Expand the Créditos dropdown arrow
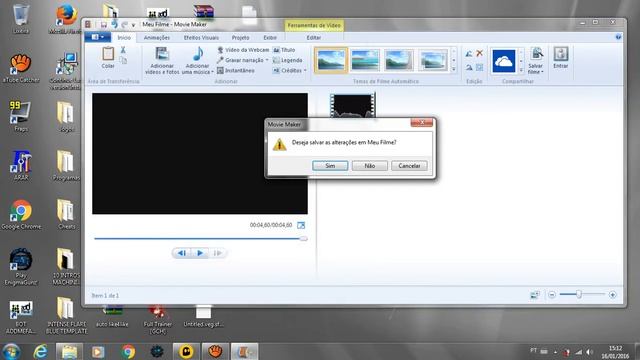 (x=305, y=71)
